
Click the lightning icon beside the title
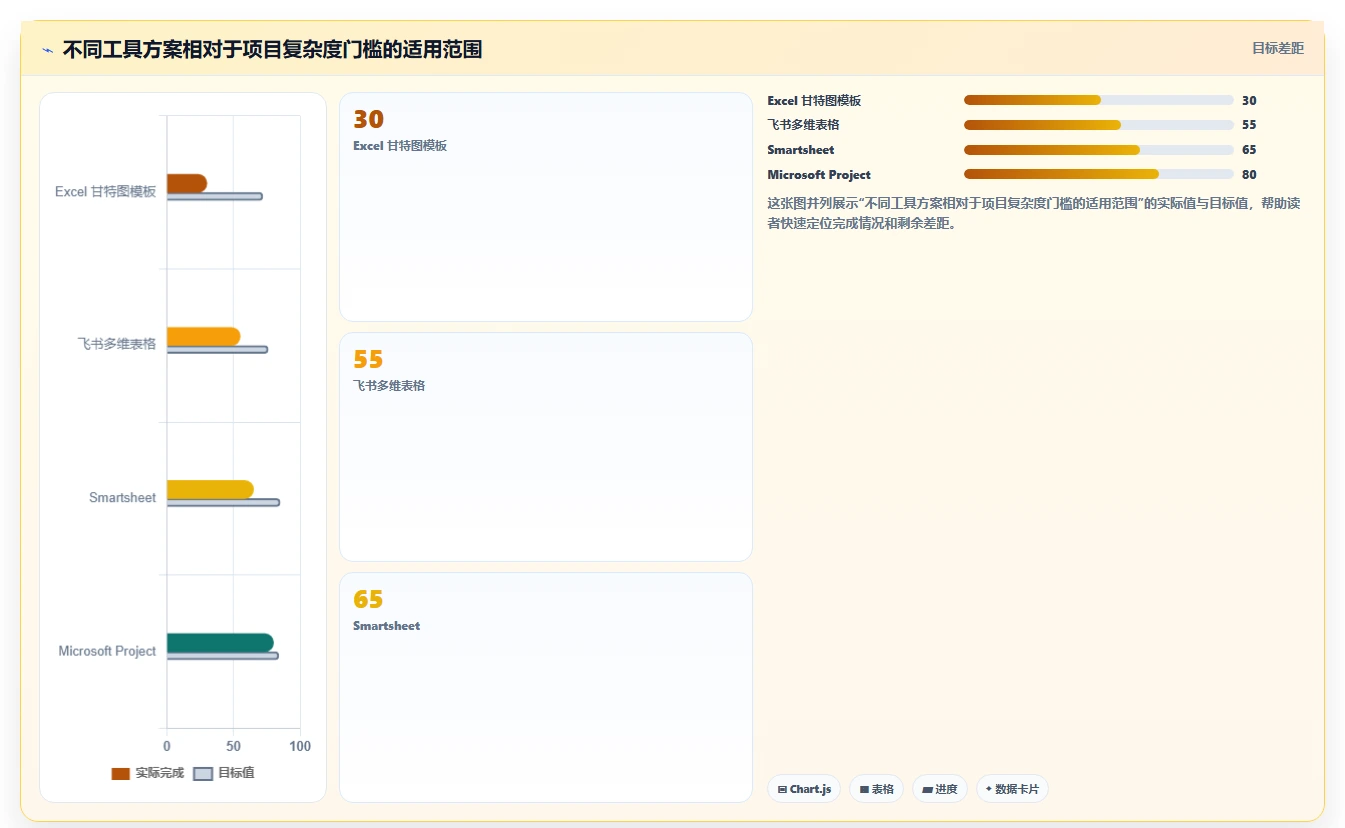point(47,50)
